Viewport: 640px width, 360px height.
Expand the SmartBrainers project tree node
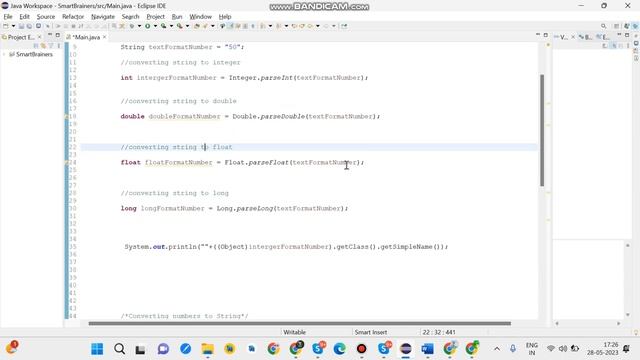(x=4, y=54)
